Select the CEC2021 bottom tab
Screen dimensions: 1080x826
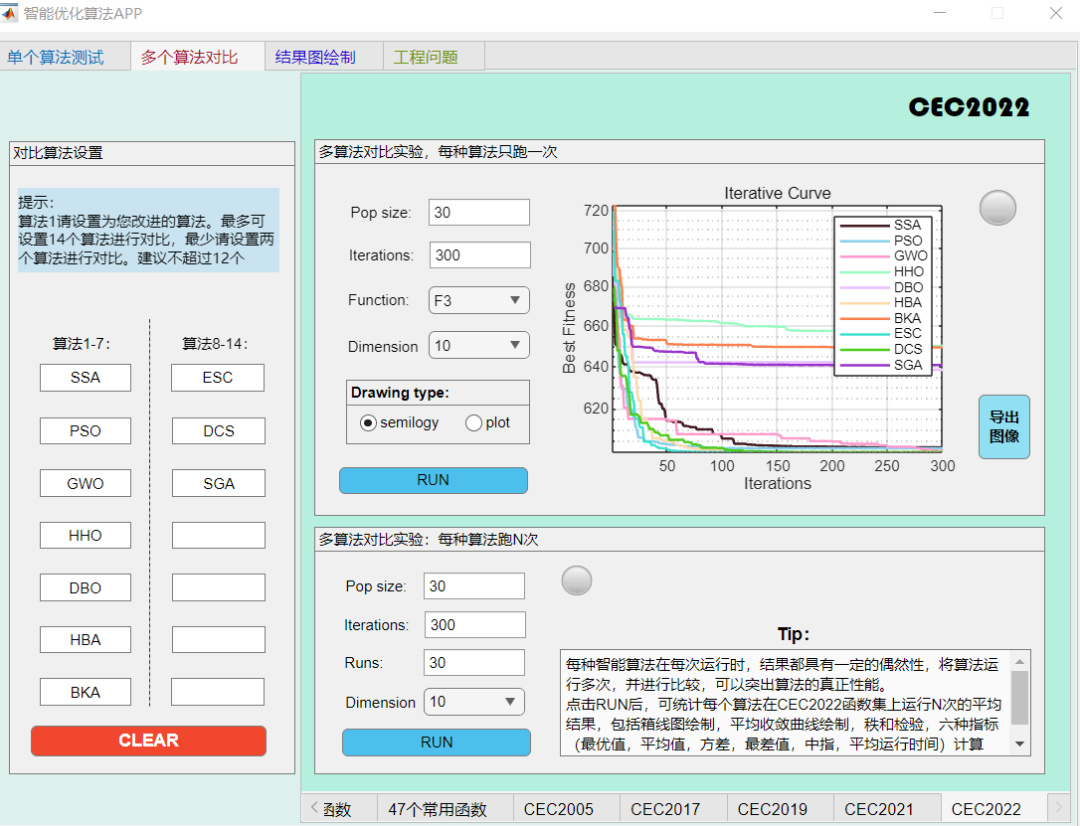pyautogui.click(x=879, y=809)
